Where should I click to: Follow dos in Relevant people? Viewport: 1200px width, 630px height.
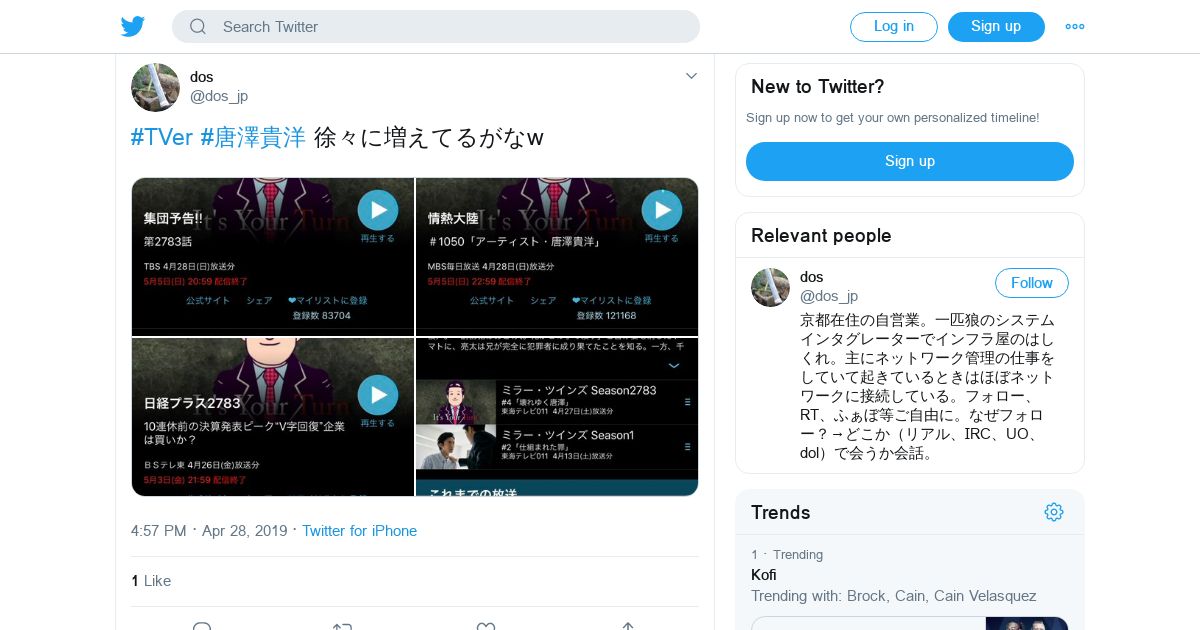[x=1032, y=283]
